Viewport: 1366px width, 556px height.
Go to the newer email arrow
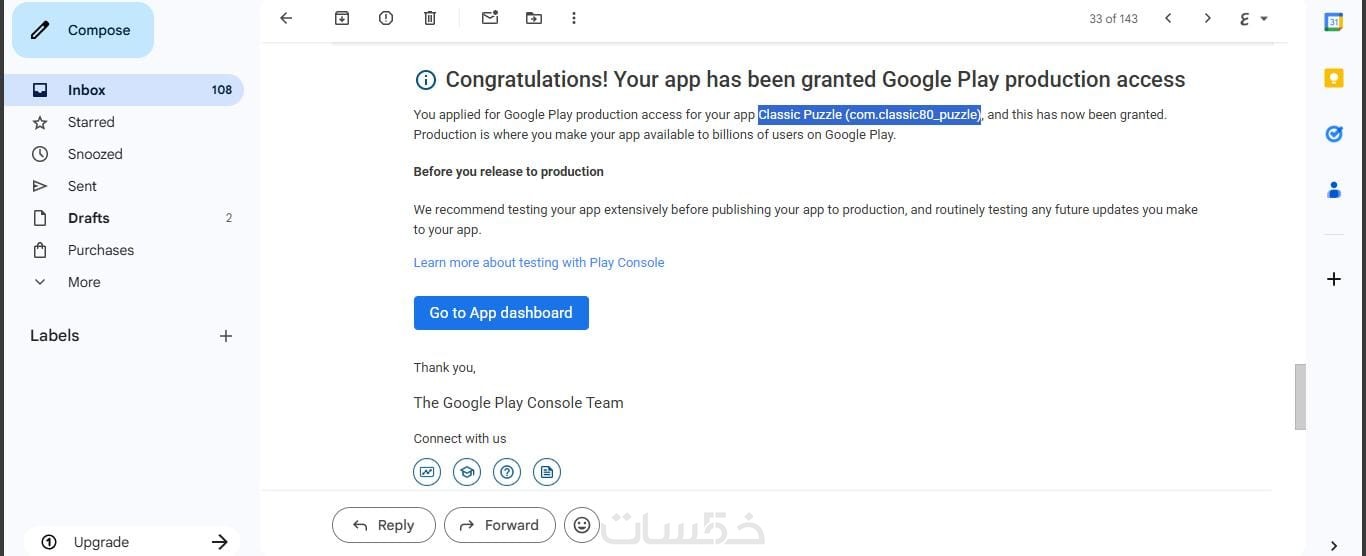1168,18
